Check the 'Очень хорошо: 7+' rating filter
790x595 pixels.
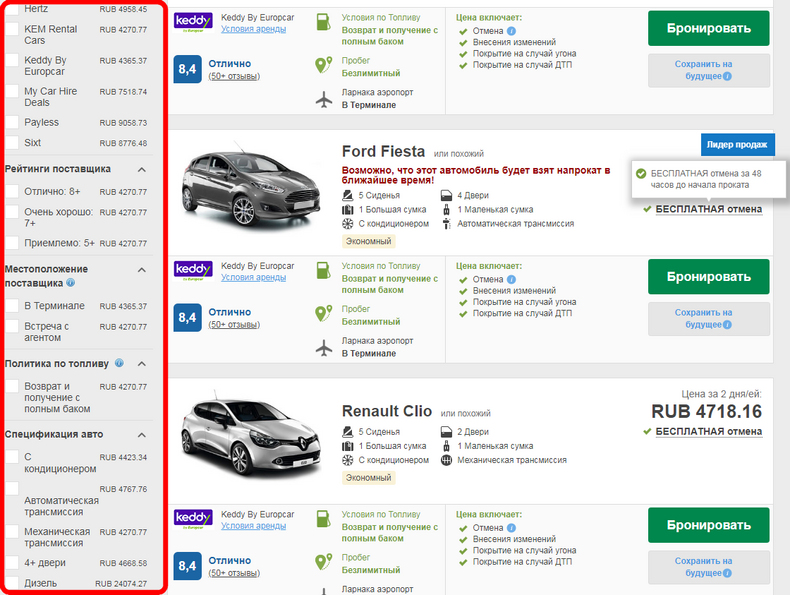point(12,212)
